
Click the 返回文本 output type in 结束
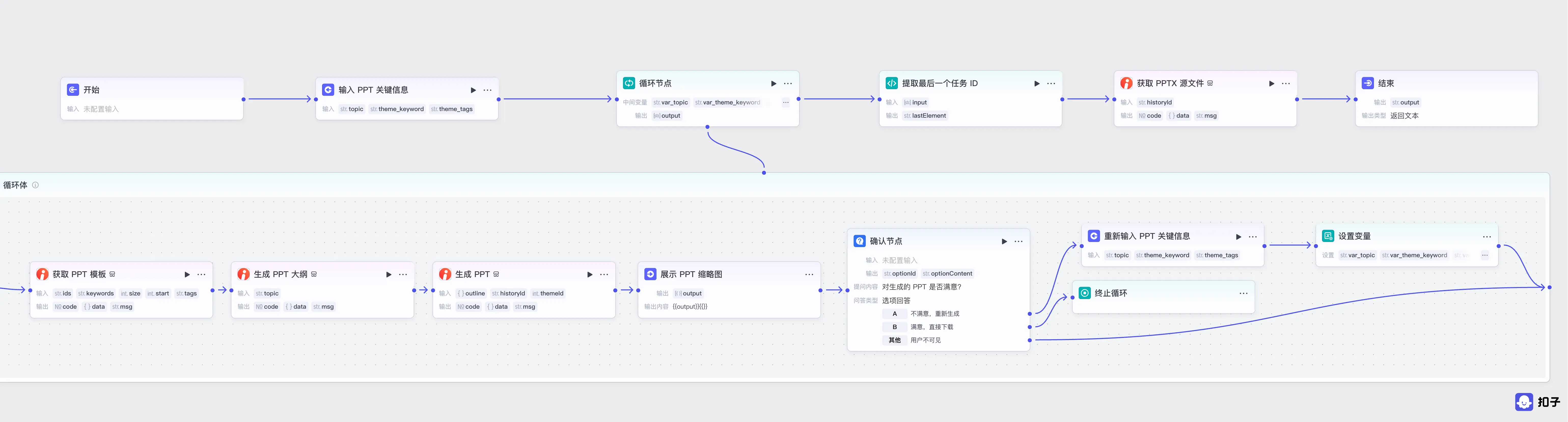click(x=1404, y=116)
